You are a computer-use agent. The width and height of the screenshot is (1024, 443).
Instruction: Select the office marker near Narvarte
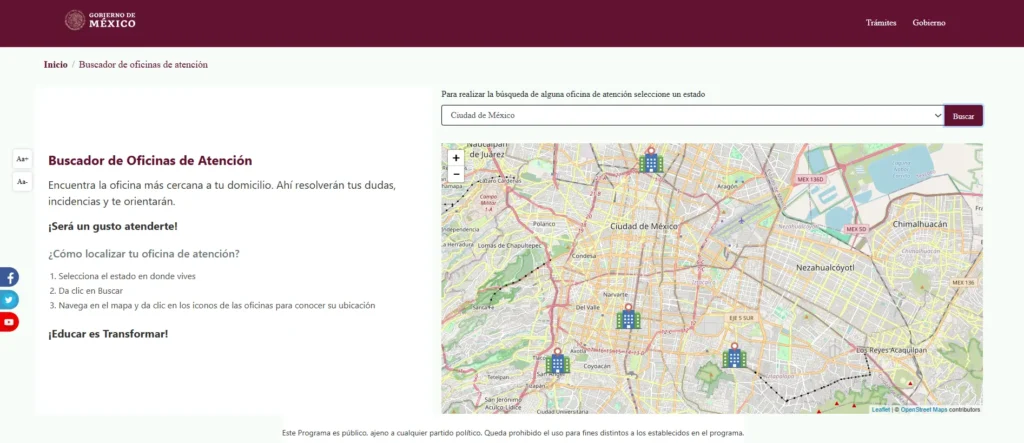coord(628,316)
